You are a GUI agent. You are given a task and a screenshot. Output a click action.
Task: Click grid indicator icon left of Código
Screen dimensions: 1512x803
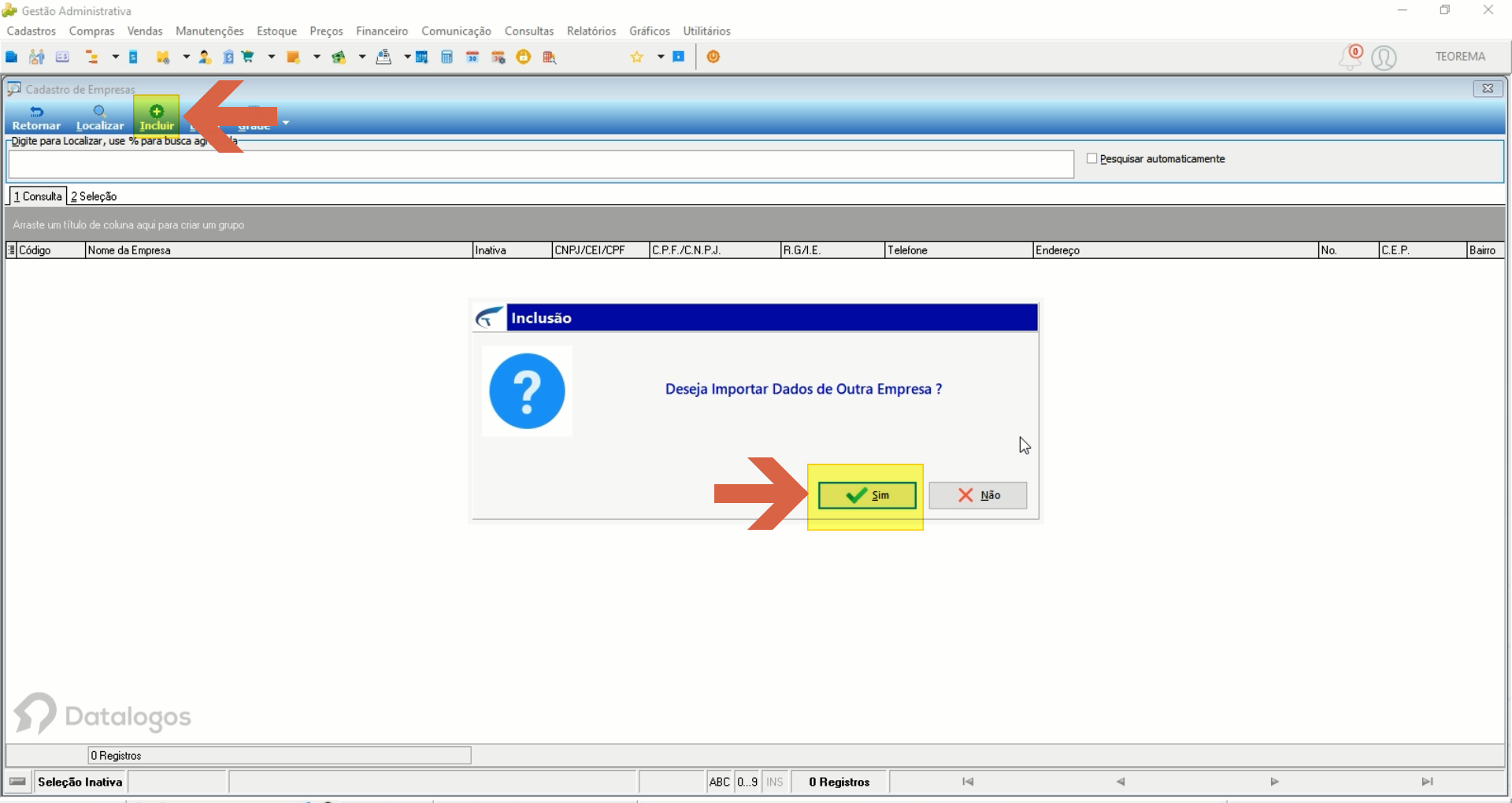(11, 250)
